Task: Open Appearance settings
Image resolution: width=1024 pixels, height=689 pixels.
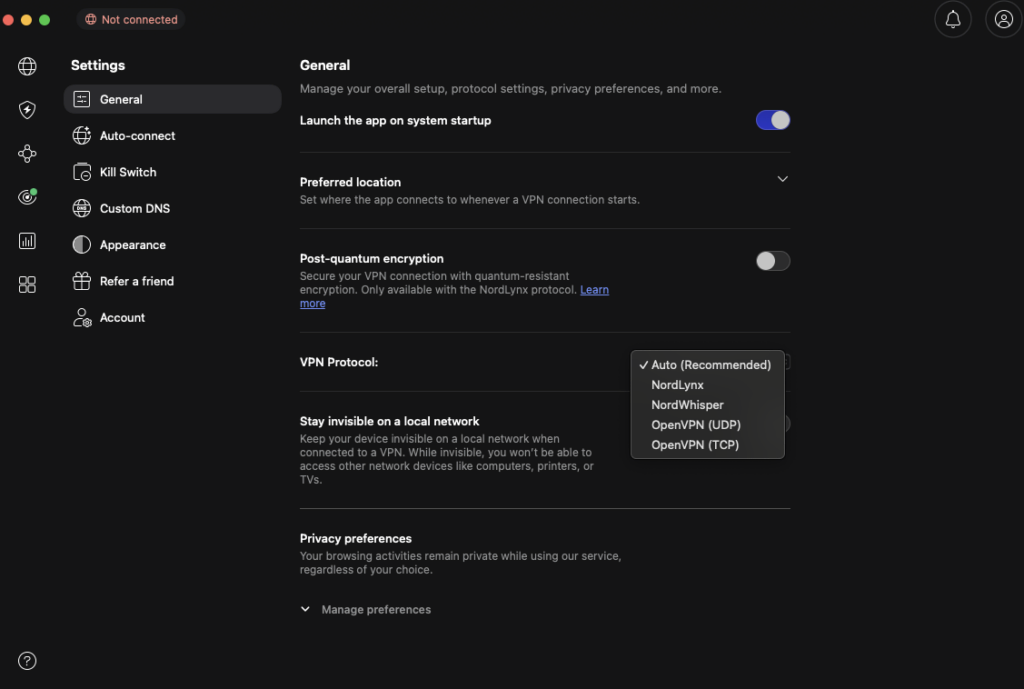Action: point(172,245)
